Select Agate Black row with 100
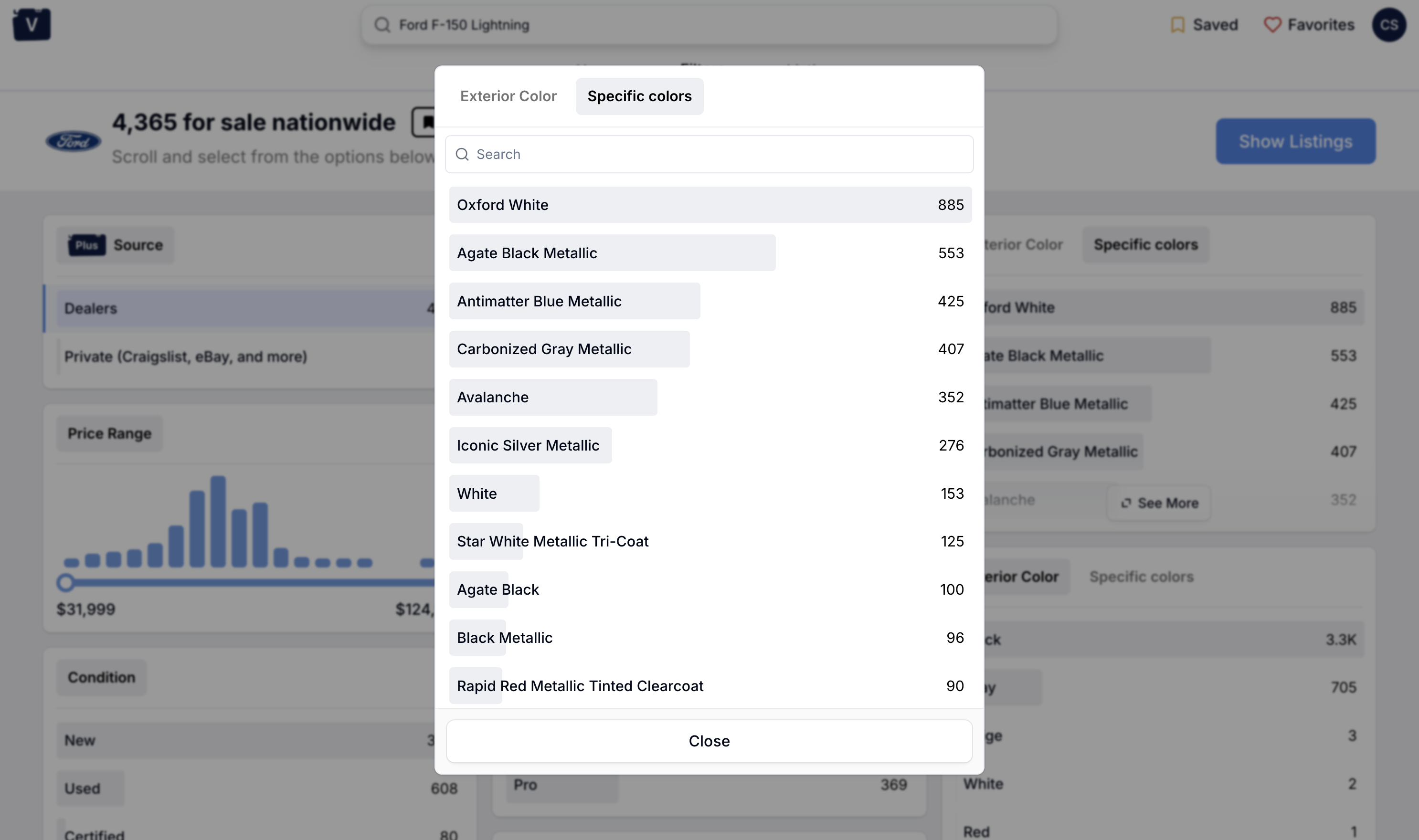This screenshot has height=840, width=1419. (x=710, y=589)
